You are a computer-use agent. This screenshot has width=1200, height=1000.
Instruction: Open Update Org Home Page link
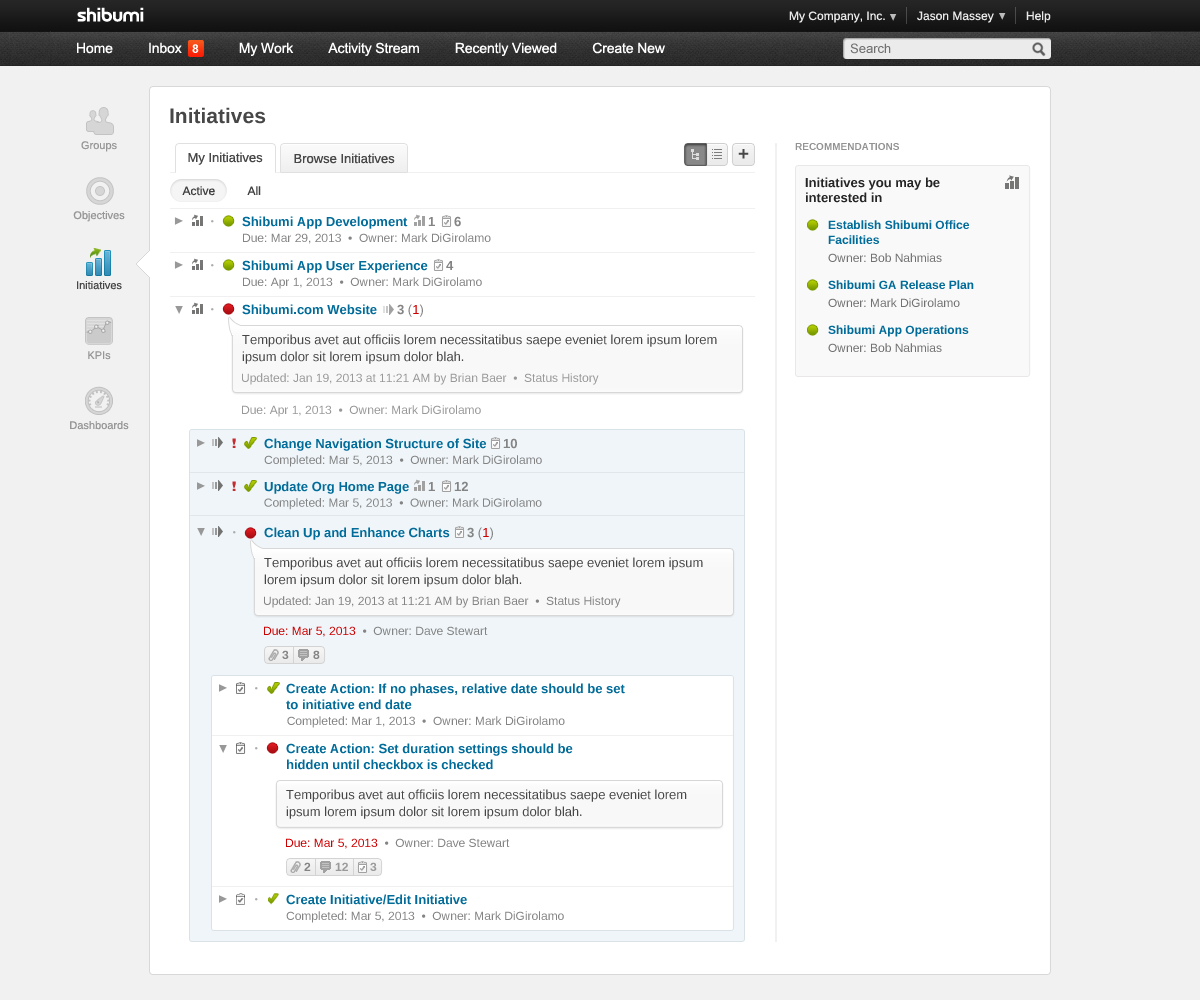(x=336, y=487)
